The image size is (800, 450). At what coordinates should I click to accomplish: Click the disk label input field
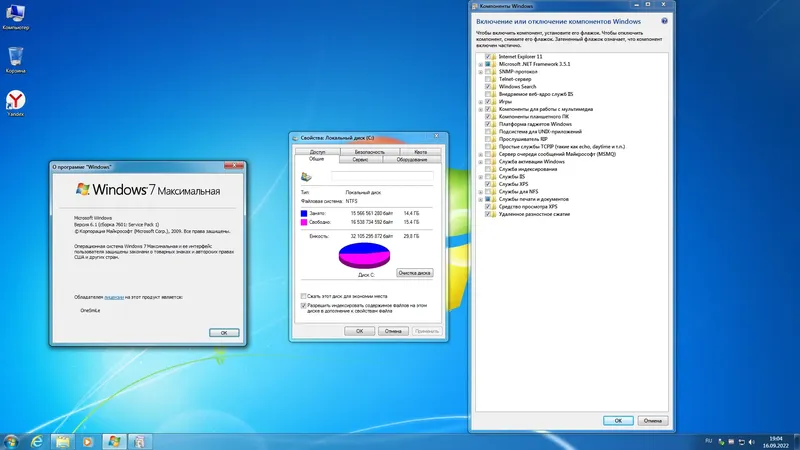382,176
